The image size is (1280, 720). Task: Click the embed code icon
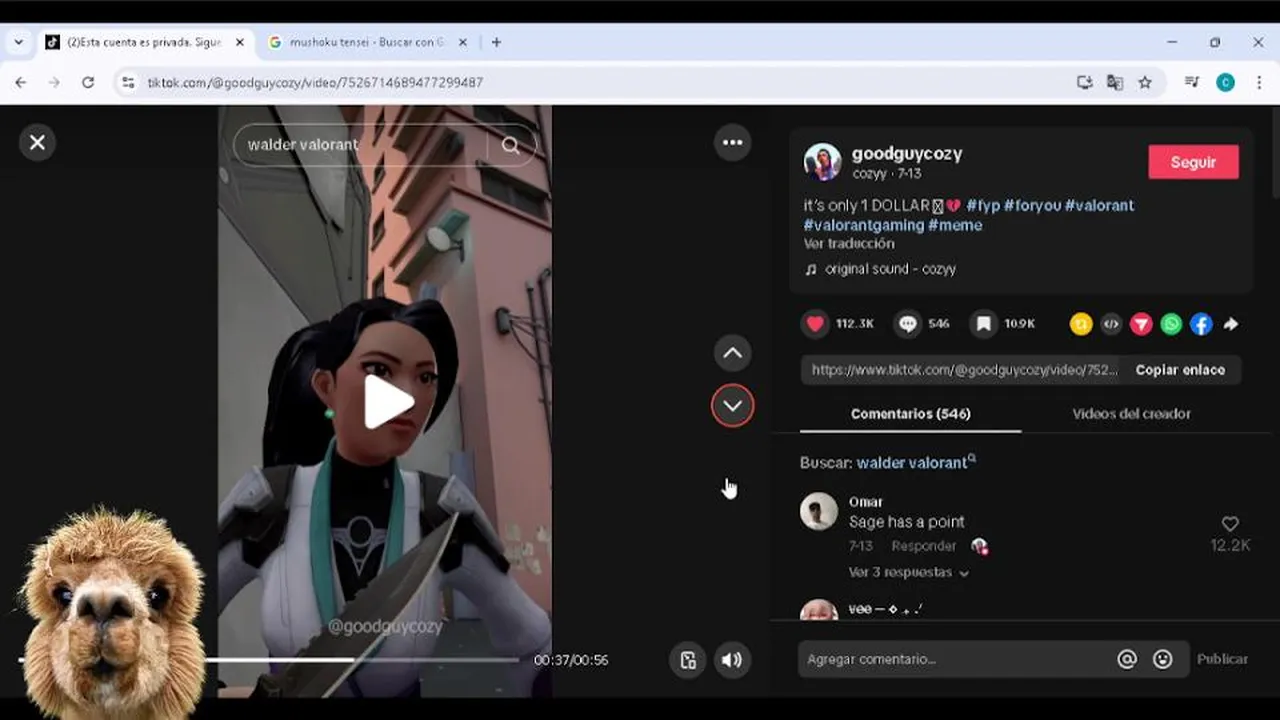pos(1111,324)
